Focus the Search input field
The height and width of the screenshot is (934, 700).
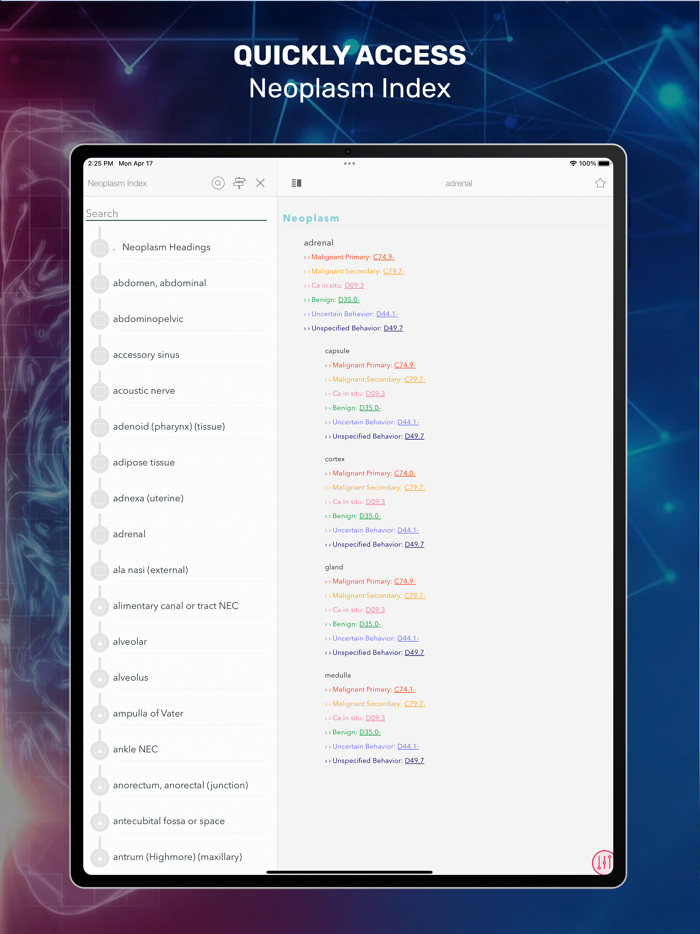click(176, 213)
